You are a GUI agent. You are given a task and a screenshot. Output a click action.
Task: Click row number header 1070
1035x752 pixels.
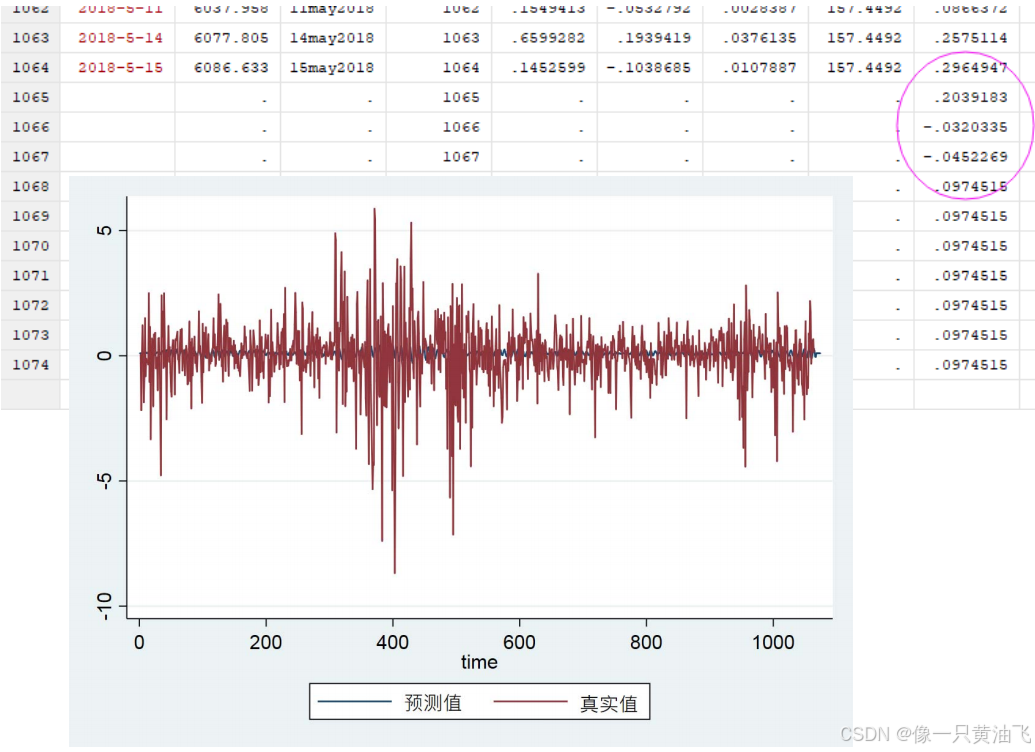click(30, 246)
